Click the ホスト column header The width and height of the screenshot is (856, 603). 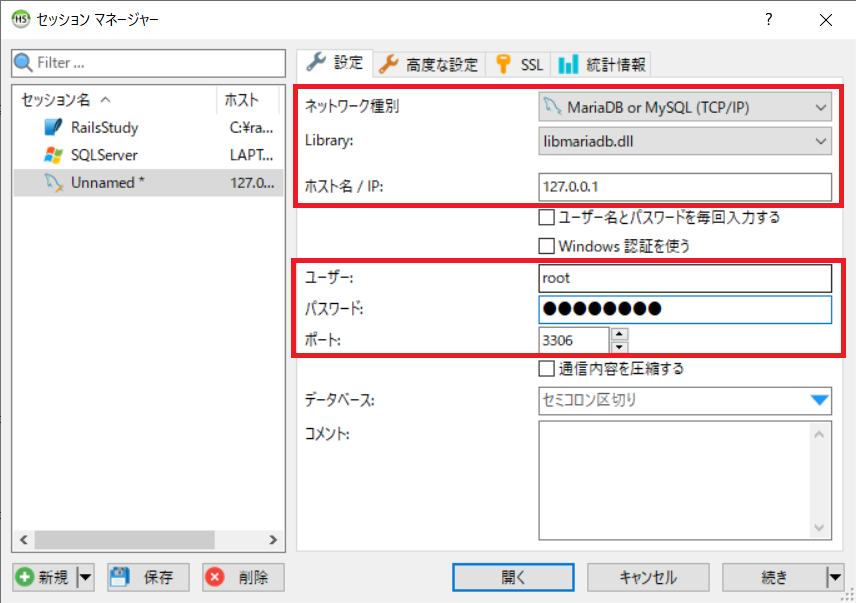(248, 99)
